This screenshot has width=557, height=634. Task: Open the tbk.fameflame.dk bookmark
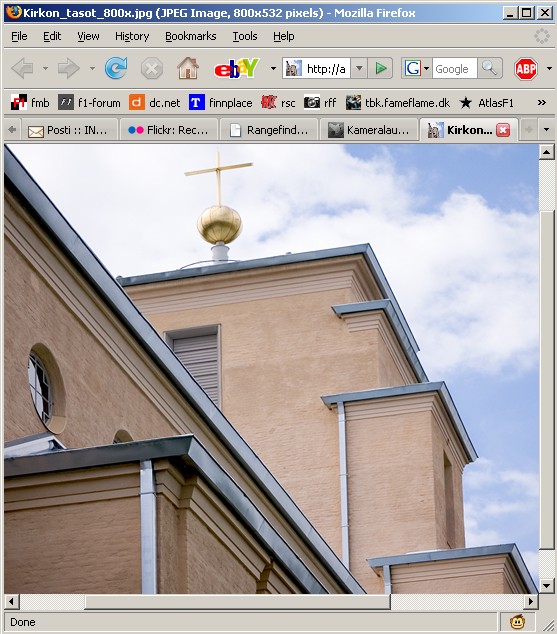[x=398, y=103]
